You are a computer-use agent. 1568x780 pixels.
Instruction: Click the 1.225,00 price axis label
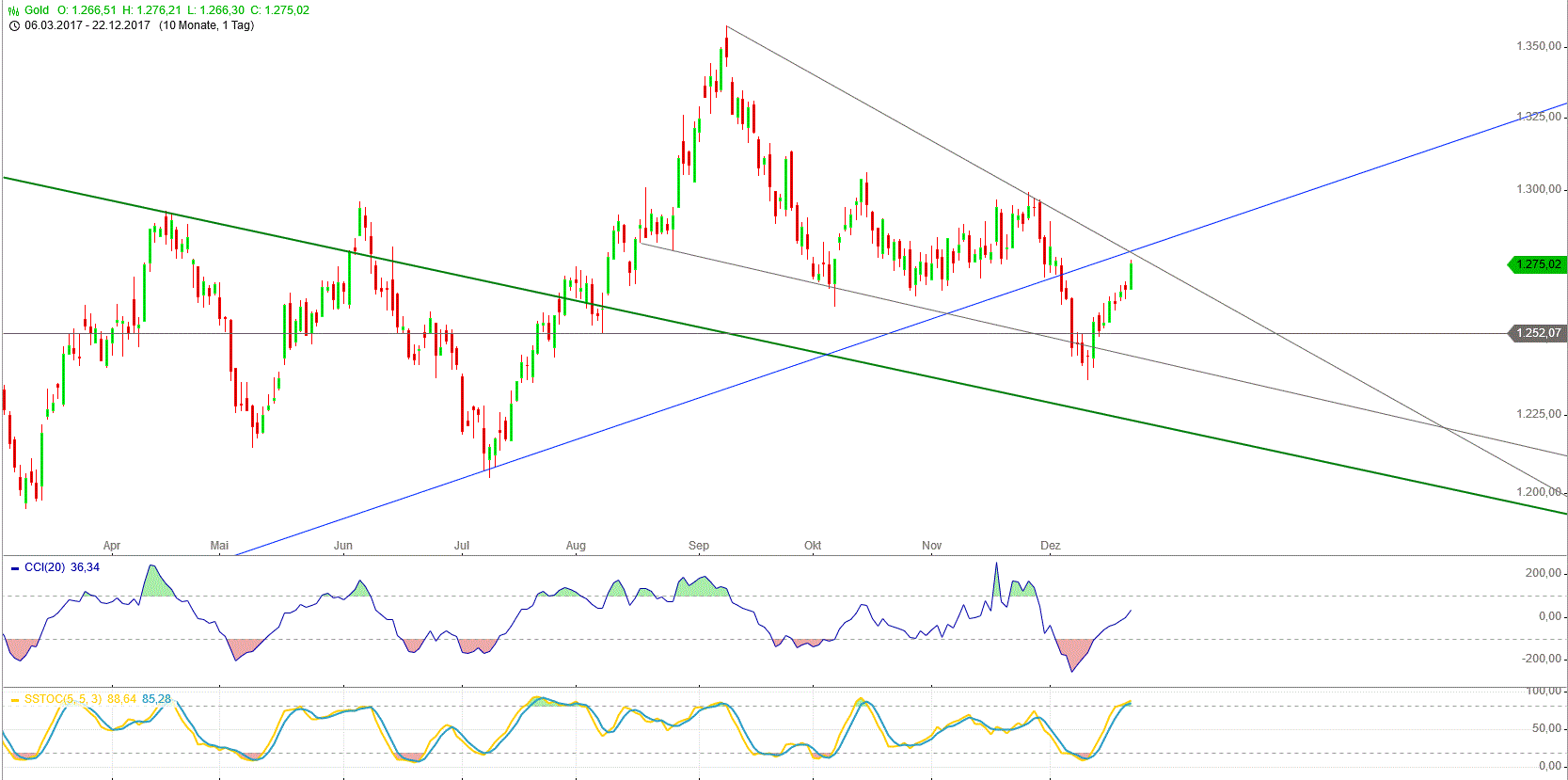pyautogui.click(x=1539, y=414)
